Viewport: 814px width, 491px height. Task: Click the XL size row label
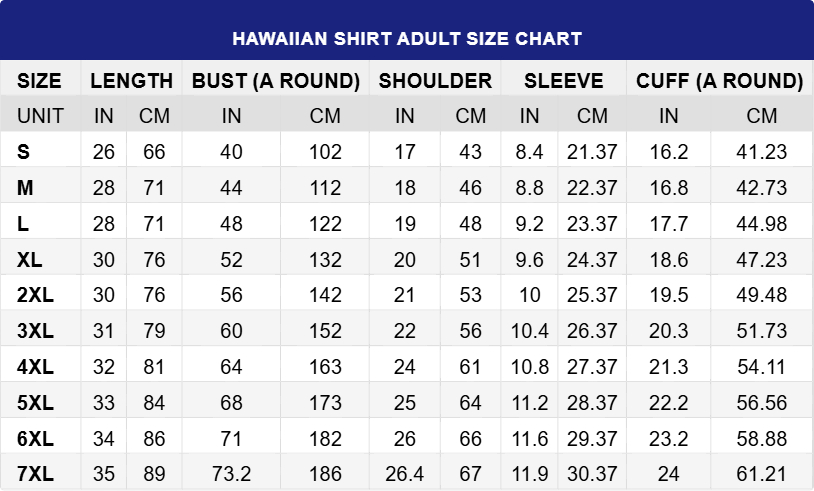point(30,260)
